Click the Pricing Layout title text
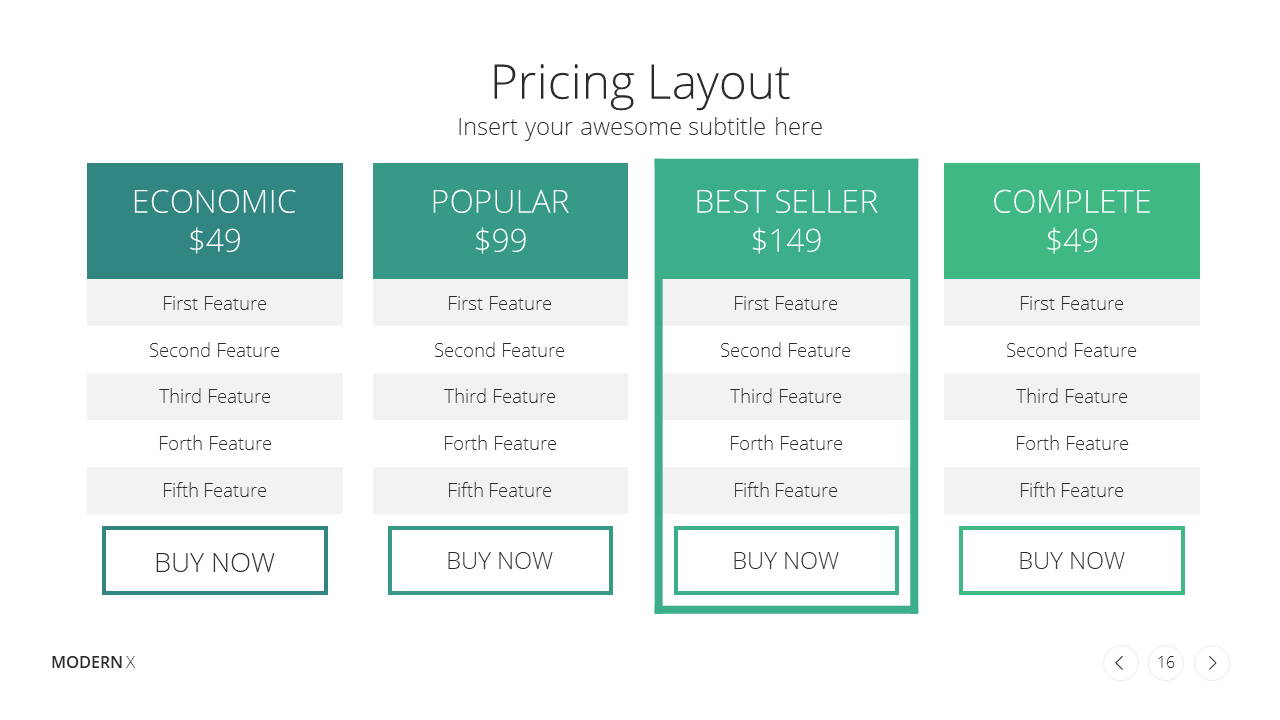The height and width of the screenshot is (720, 1280). coord(640,83)
